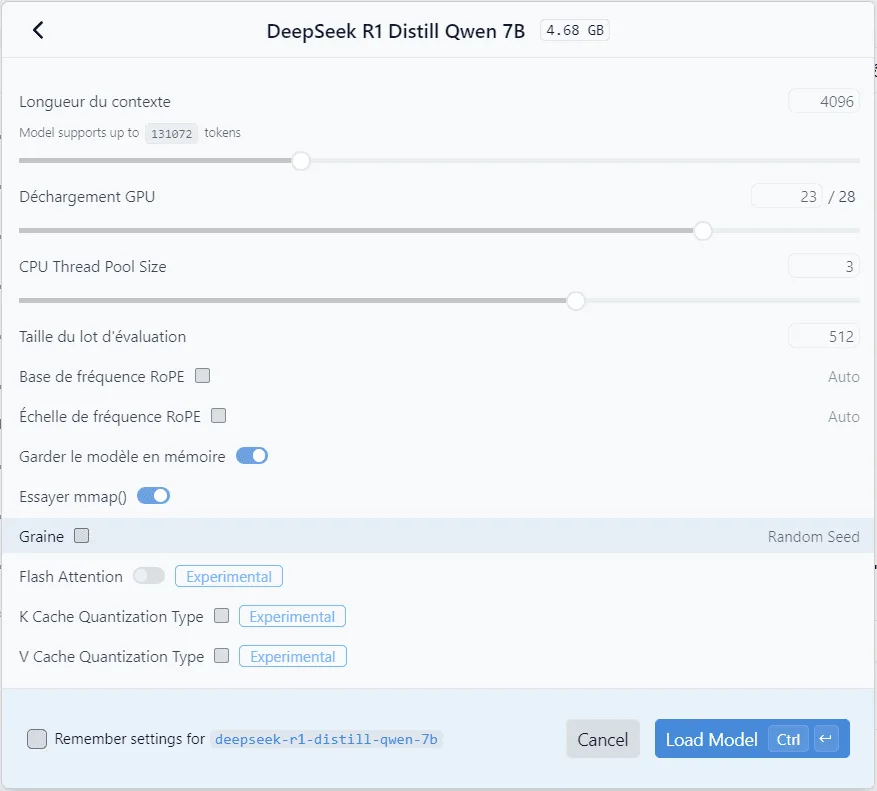Toggle Garder le modèle en mémoire switch

click(252, 456)
